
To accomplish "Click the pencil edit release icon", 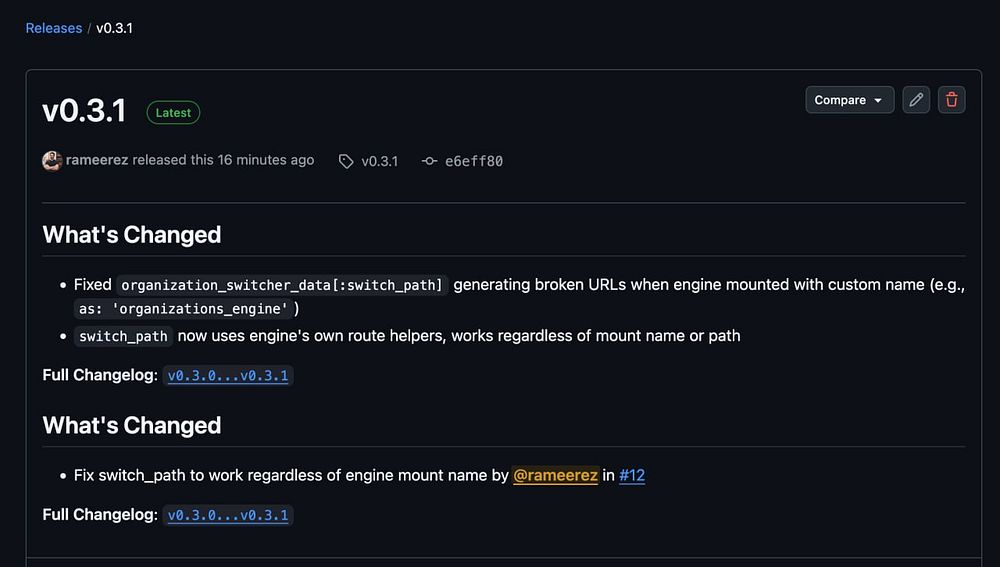I will coord(916,100).
